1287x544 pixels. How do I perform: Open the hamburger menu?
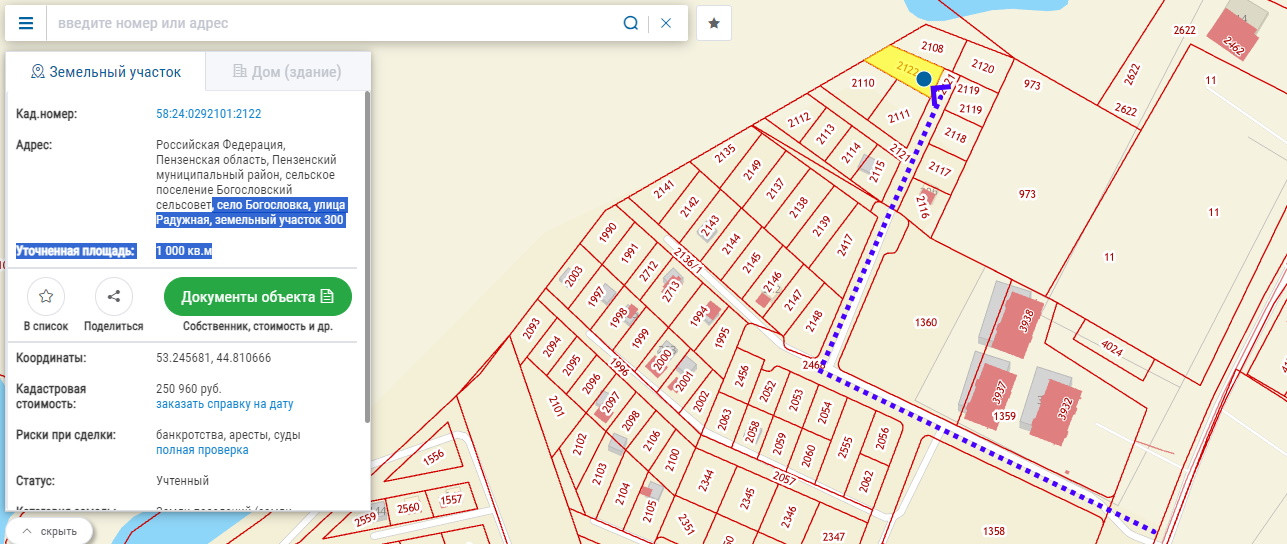26,23
